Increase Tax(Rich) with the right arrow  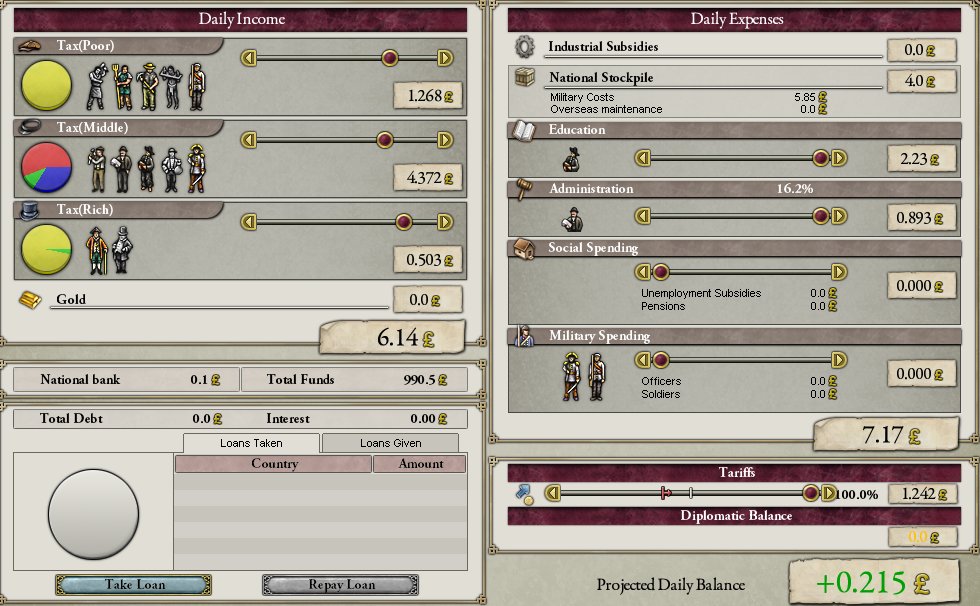pos(445,222)
